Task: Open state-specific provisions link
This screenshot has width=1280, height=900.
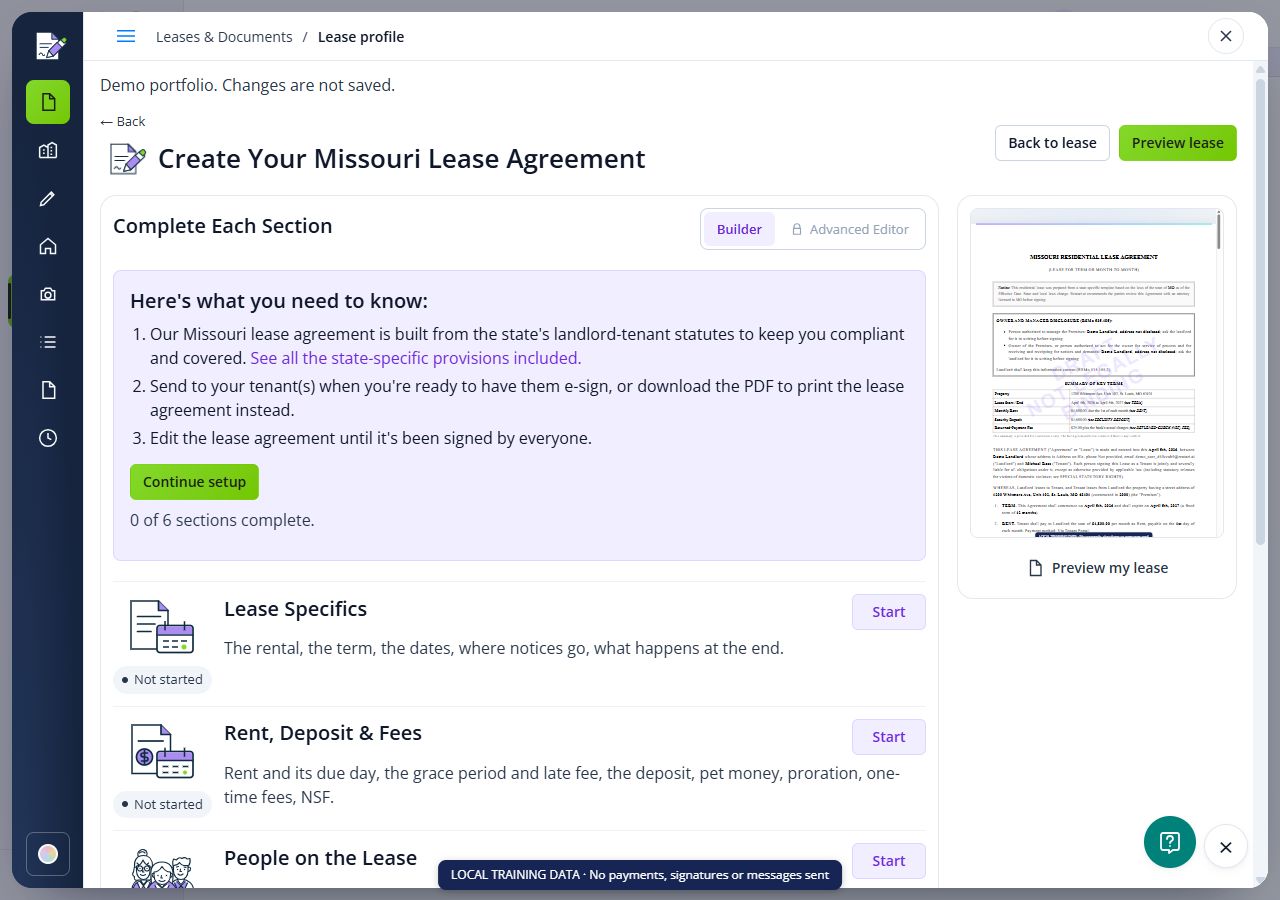Action: (415, 358)
